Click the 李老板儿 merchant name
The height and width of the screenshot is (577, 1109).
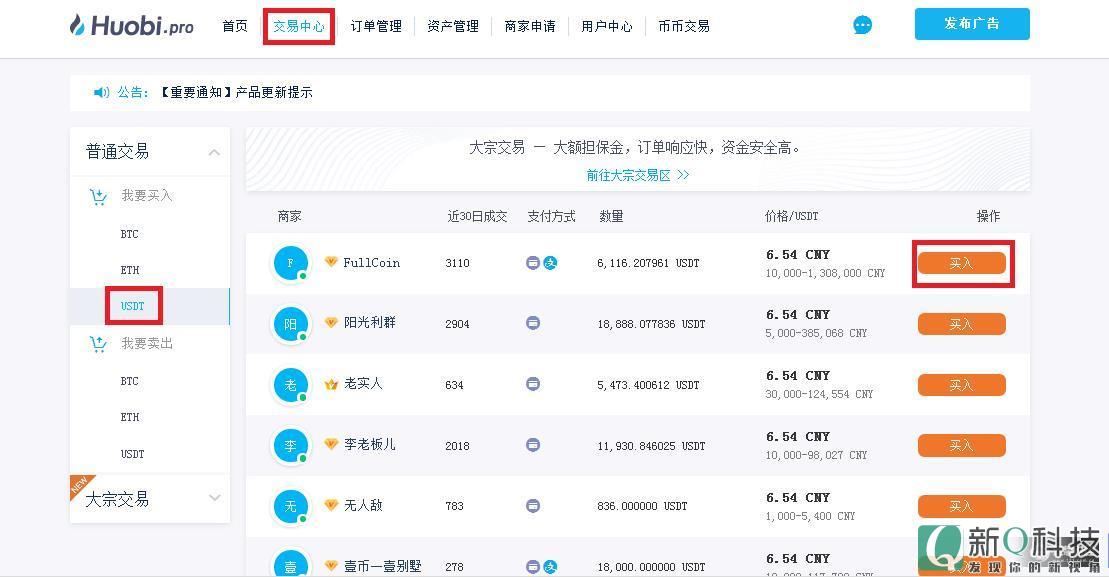pos(370,444)
